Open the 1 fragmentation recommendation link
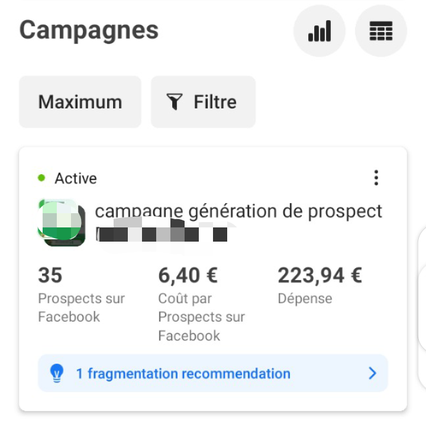 pos(183,374)
